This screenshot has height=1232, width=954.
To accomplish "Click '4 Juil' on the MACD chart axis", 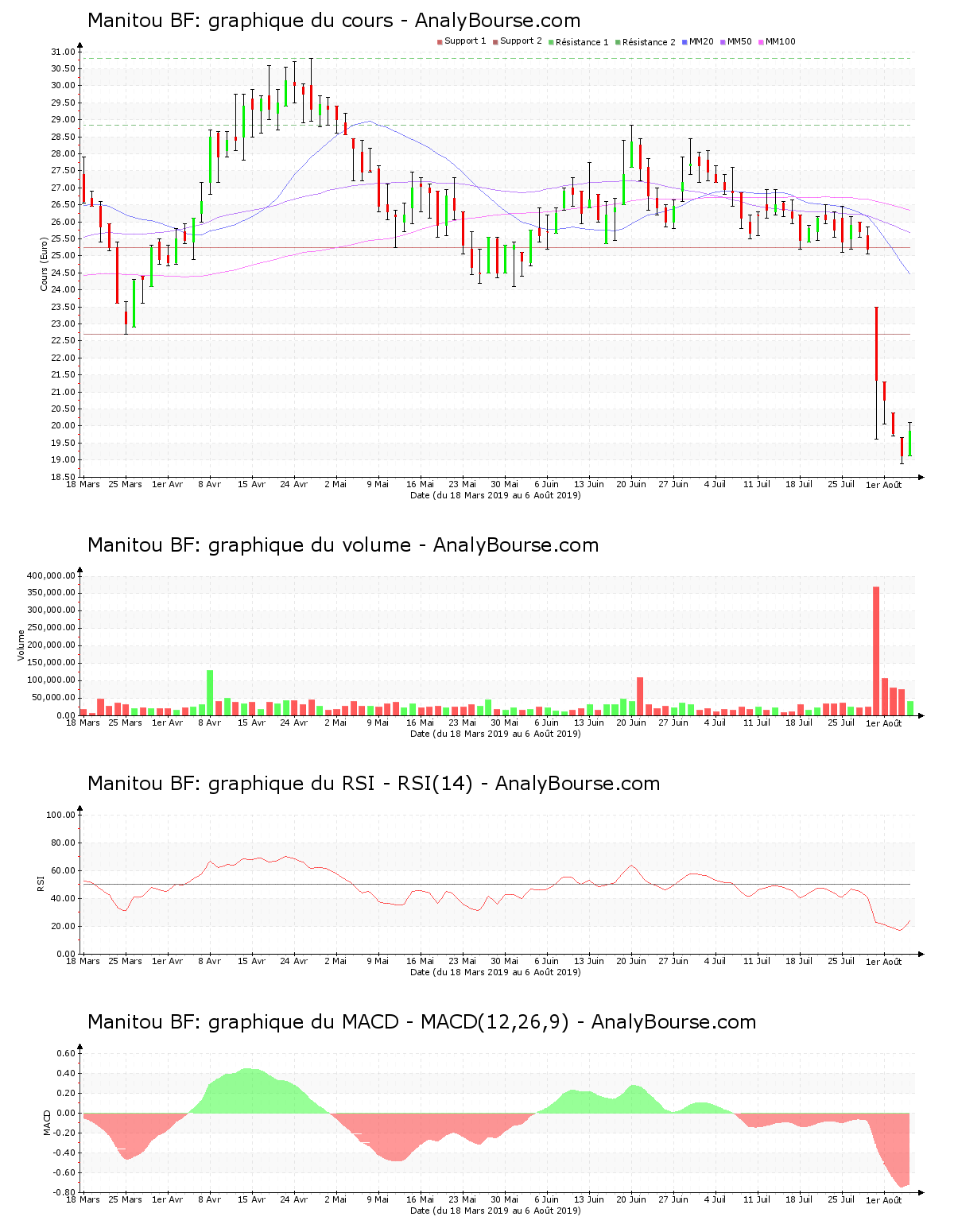I will tap(715, 1199).
